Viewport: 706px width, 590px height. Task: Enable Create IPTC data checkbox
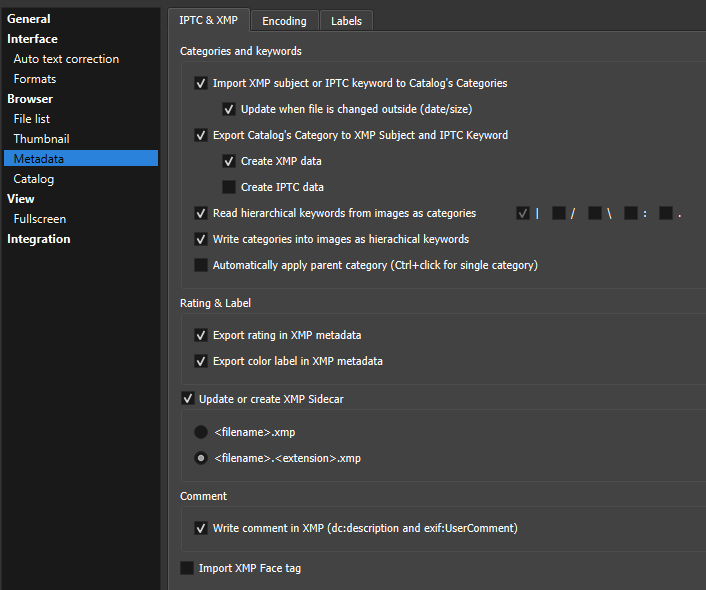[x=229, y=187]
